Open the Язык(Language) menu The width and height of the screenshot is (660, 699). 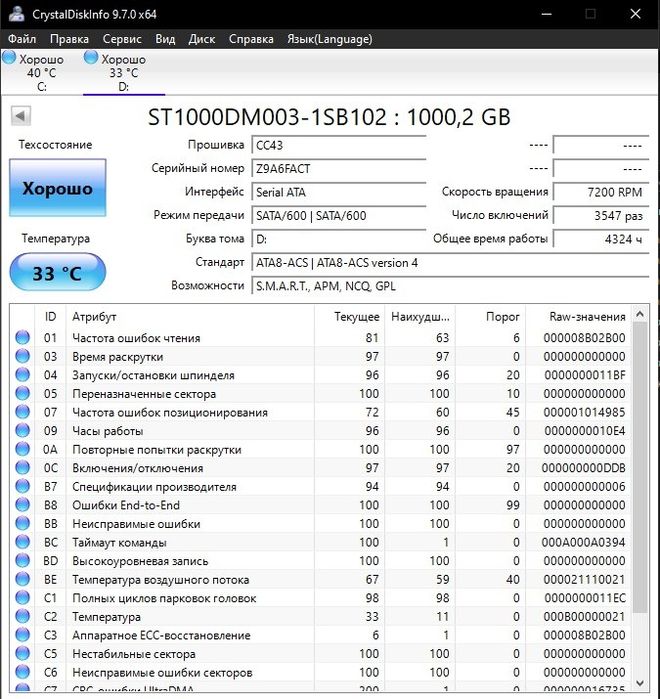click(329, 39)
